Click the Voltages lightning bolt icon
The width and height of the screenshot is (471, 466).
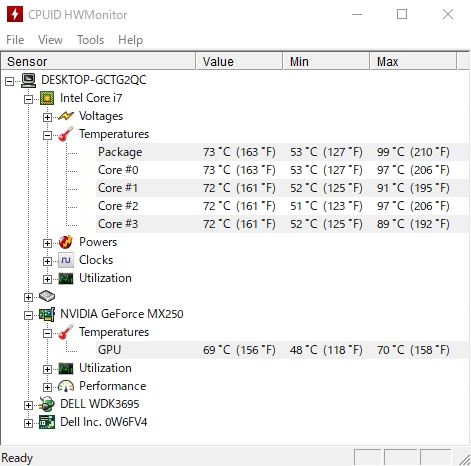(x=66, y=116)
